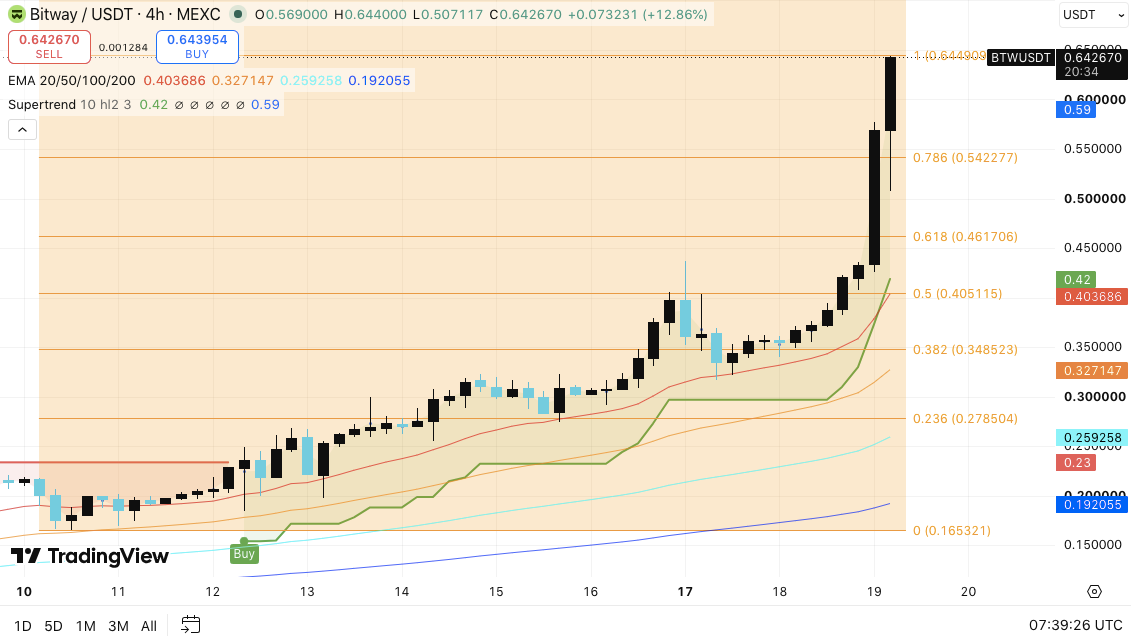This screenshot has height=642, width=1131.
Task: Select the 5D time range
Action: pos(53,626)
